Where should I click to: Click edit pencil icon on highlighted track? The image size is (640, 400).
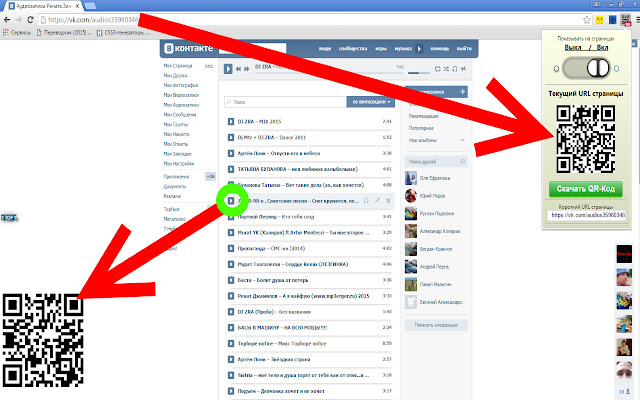(x=378, y=200)
